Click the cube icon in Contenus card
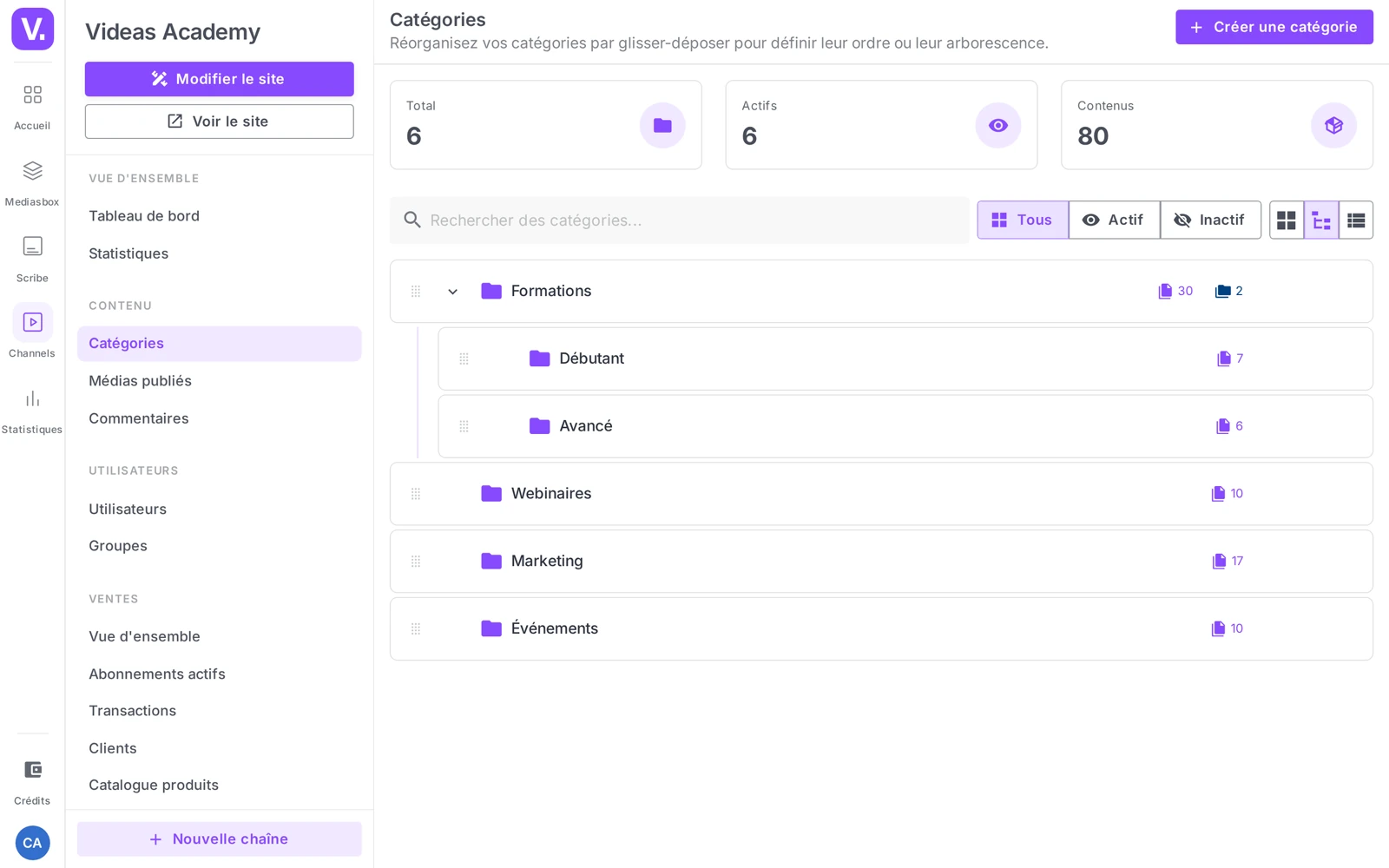The image size is (1389, 868). (1333, 126)
